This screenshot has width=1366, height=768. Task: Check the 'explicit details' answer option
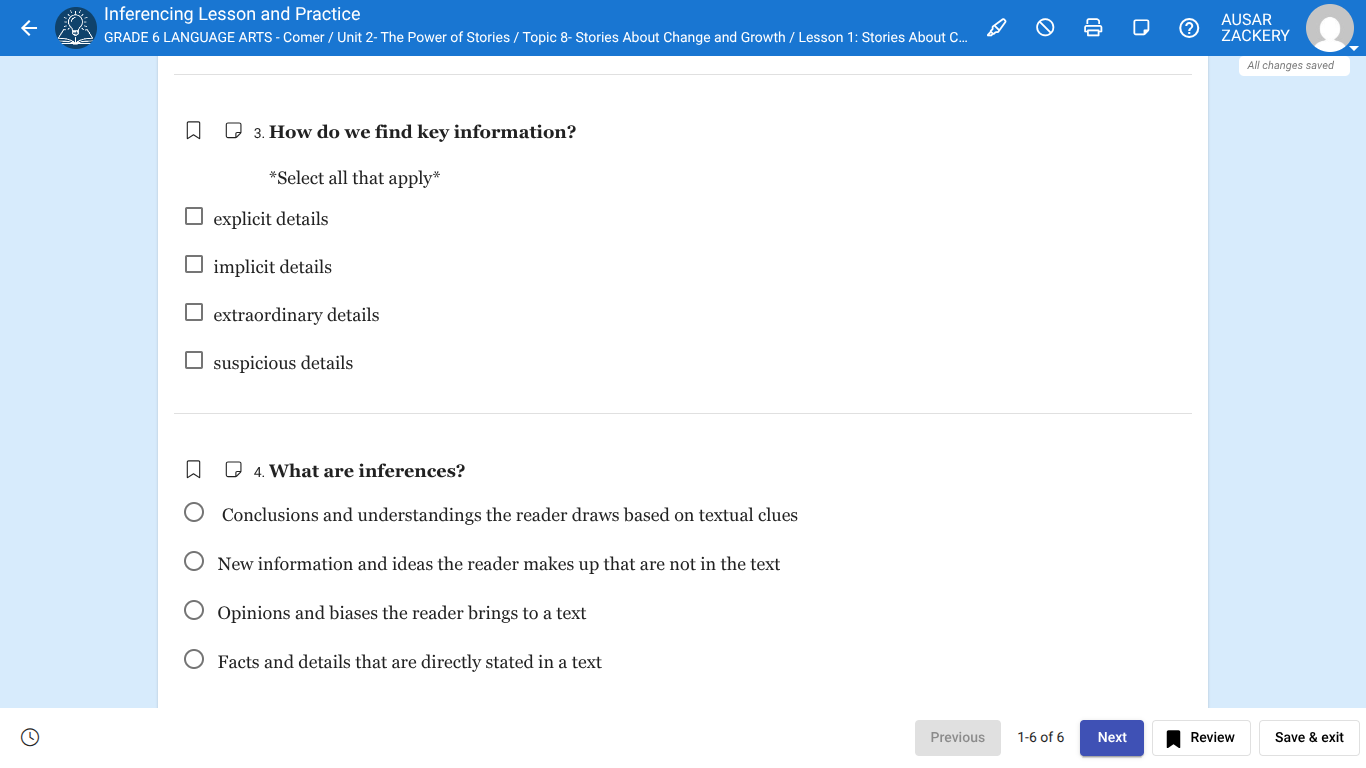tap(193, 215)
